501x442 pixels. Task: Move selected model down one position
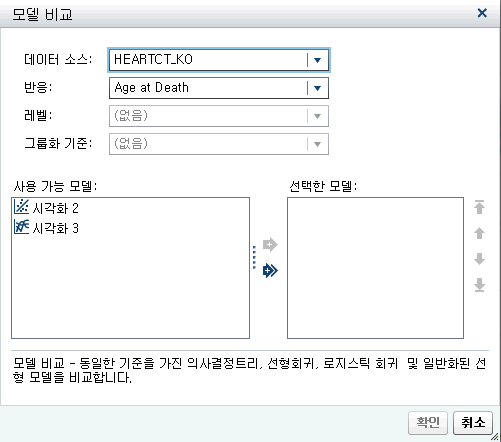479,259
